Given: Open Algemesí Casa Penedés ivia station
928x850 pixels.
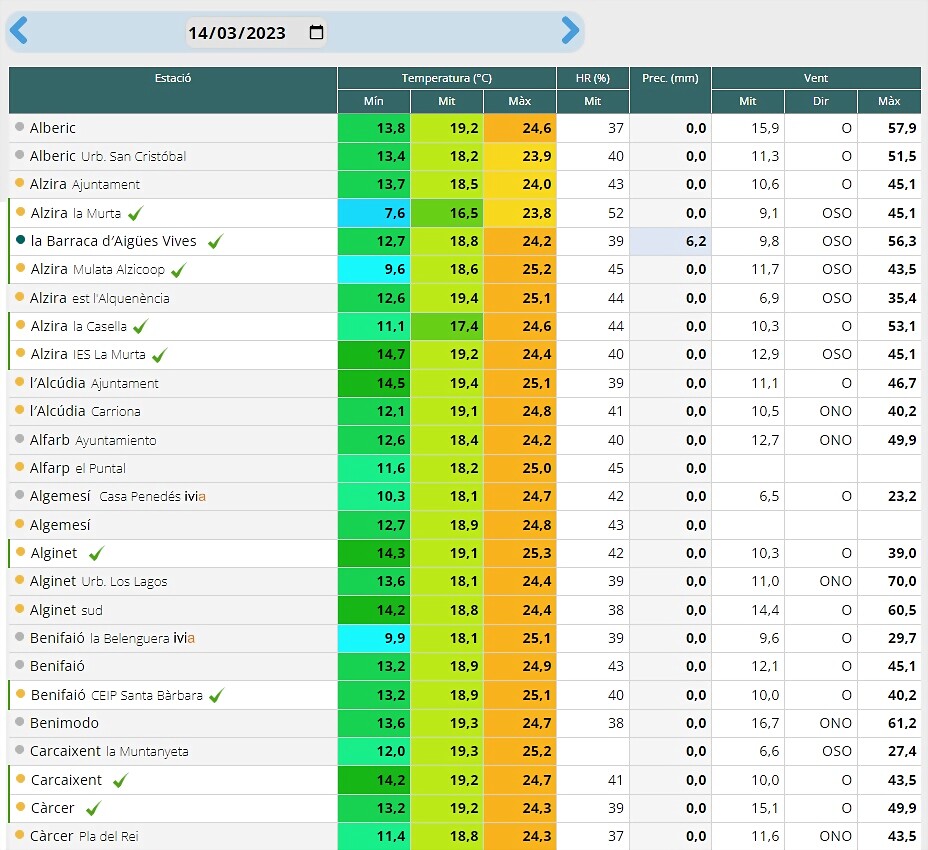Looking at the screenshot, I should click(x=118, y=496).
